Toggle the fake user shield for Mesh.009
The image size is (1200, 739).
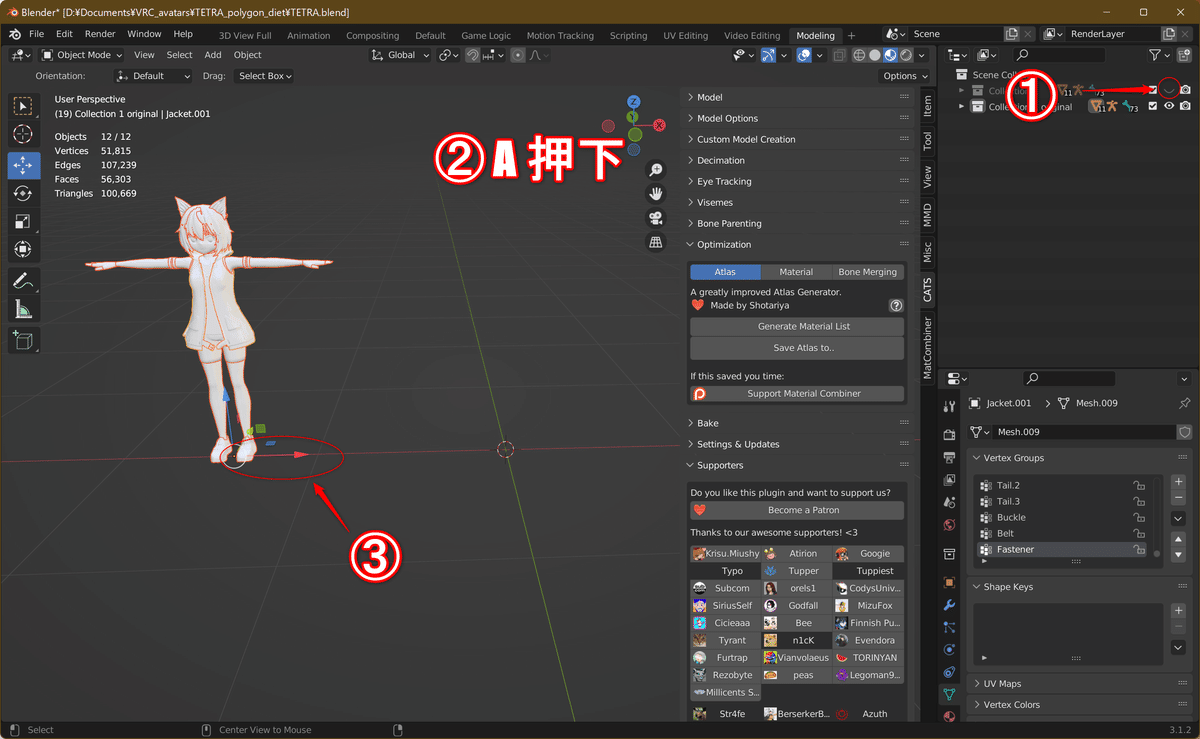(x=1185, y=432)
